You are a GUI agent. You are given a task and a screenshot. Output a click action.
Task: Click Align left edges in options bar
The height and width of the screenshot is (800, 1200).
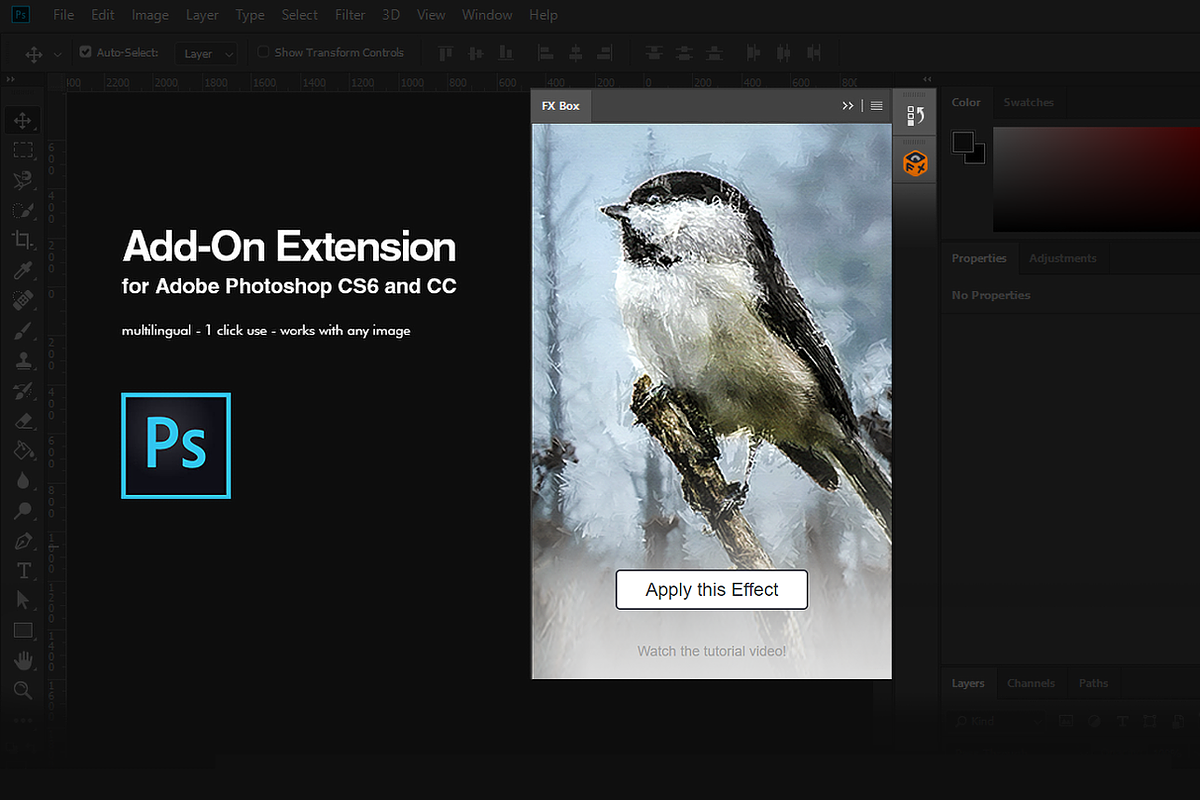click(545, 53)
